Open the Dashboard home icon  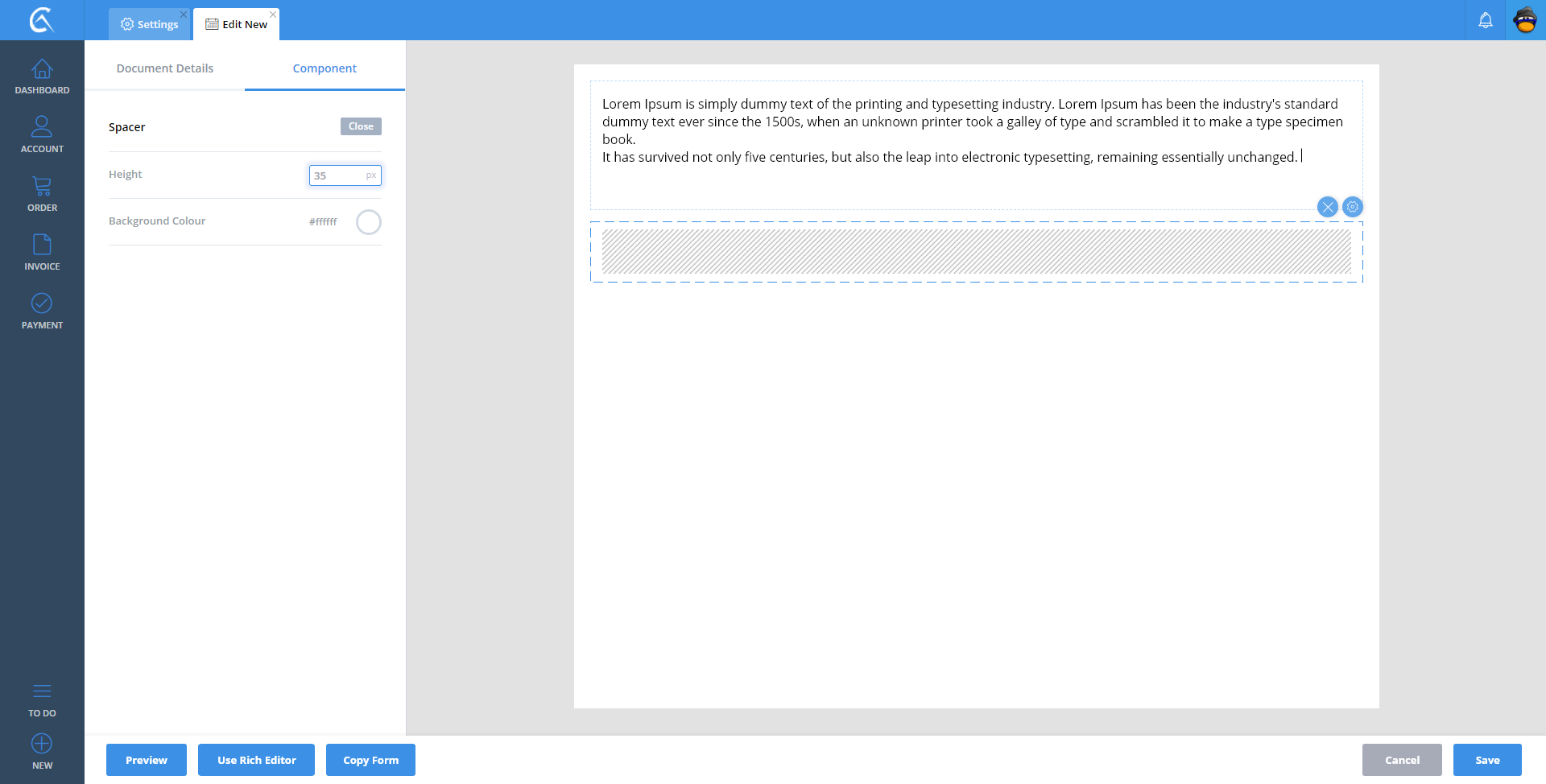(42, 70)
